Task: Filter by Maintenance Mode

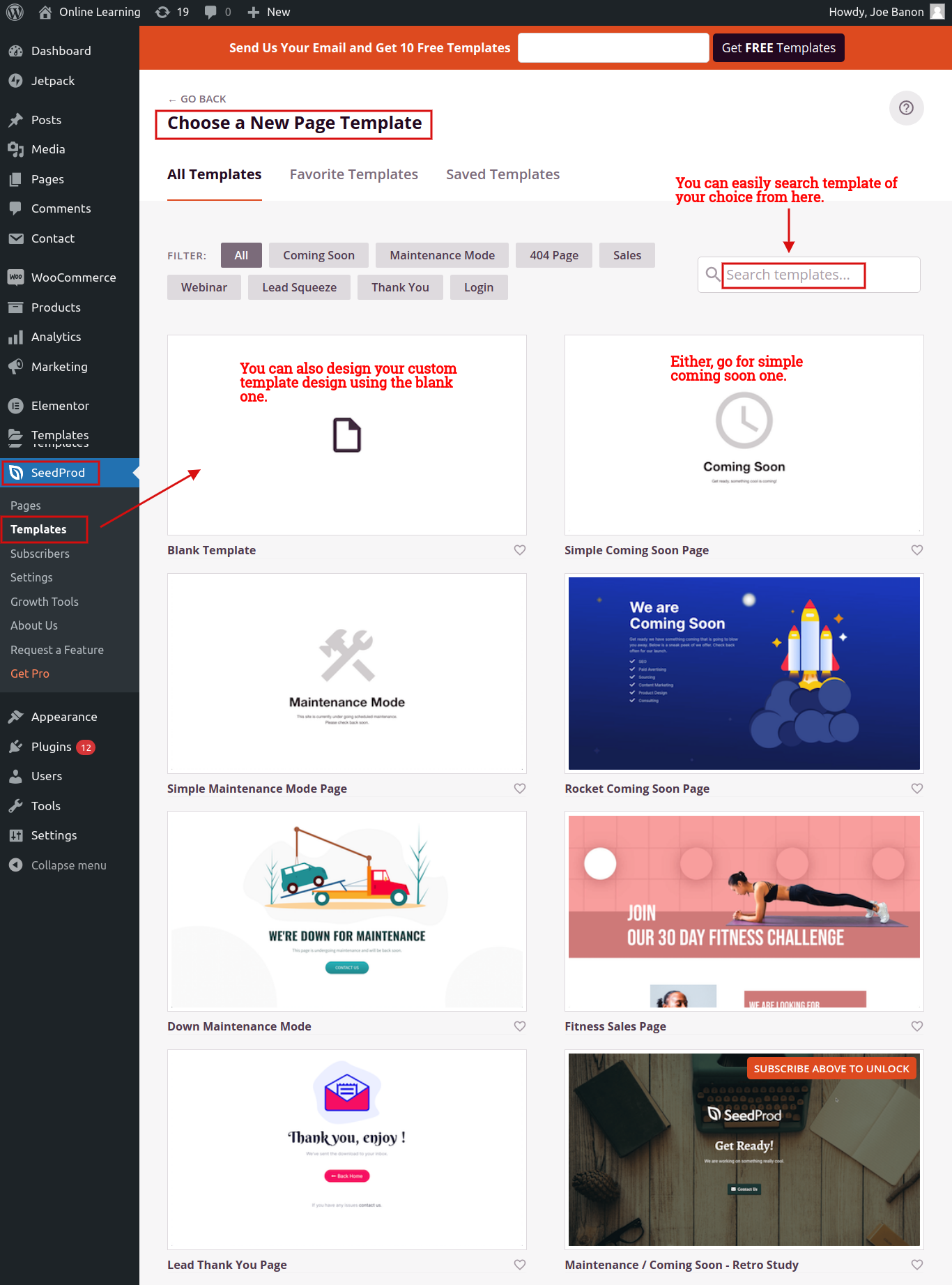Action: (442, 255)
